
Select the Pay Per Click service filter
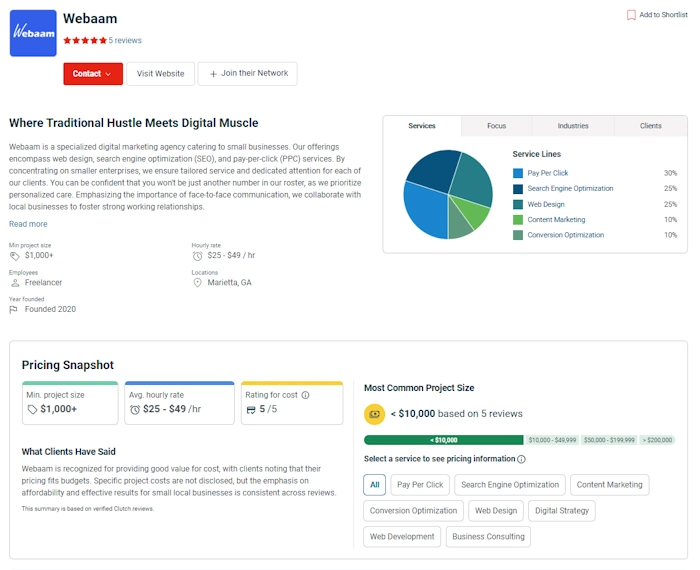420,485
